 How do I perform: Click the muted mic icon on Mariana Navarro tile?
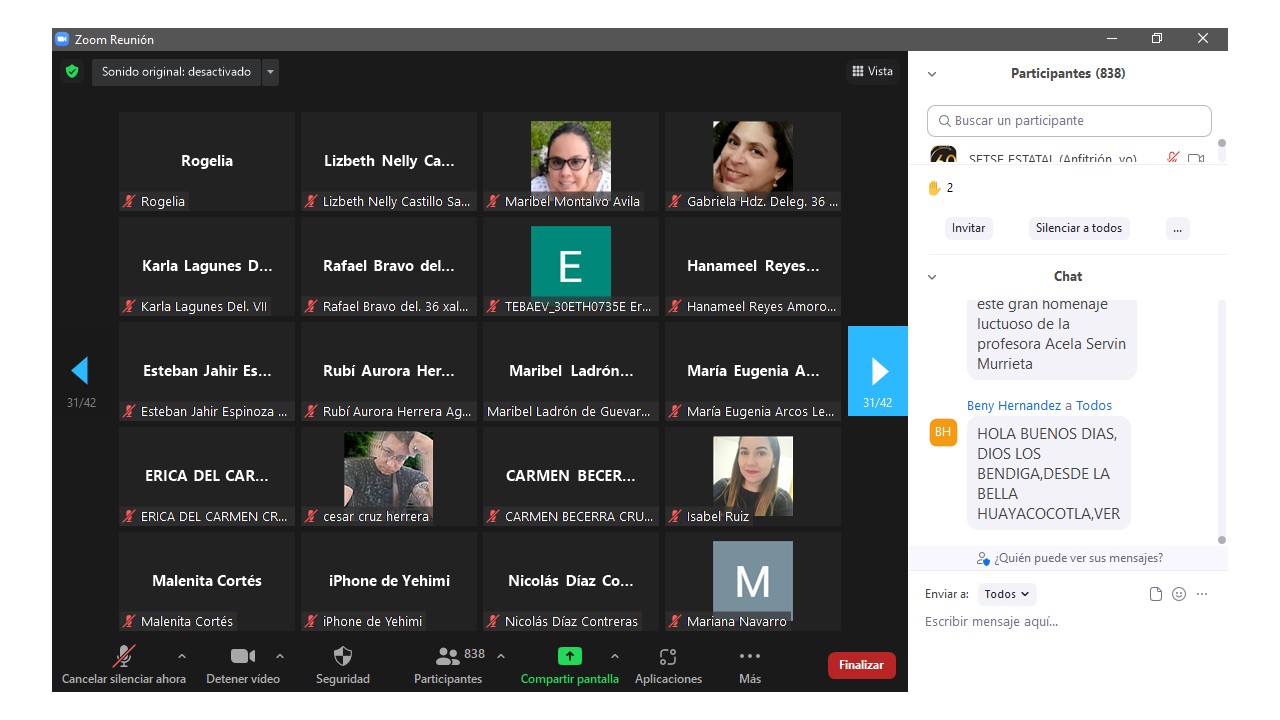click(x=675, y=621)
